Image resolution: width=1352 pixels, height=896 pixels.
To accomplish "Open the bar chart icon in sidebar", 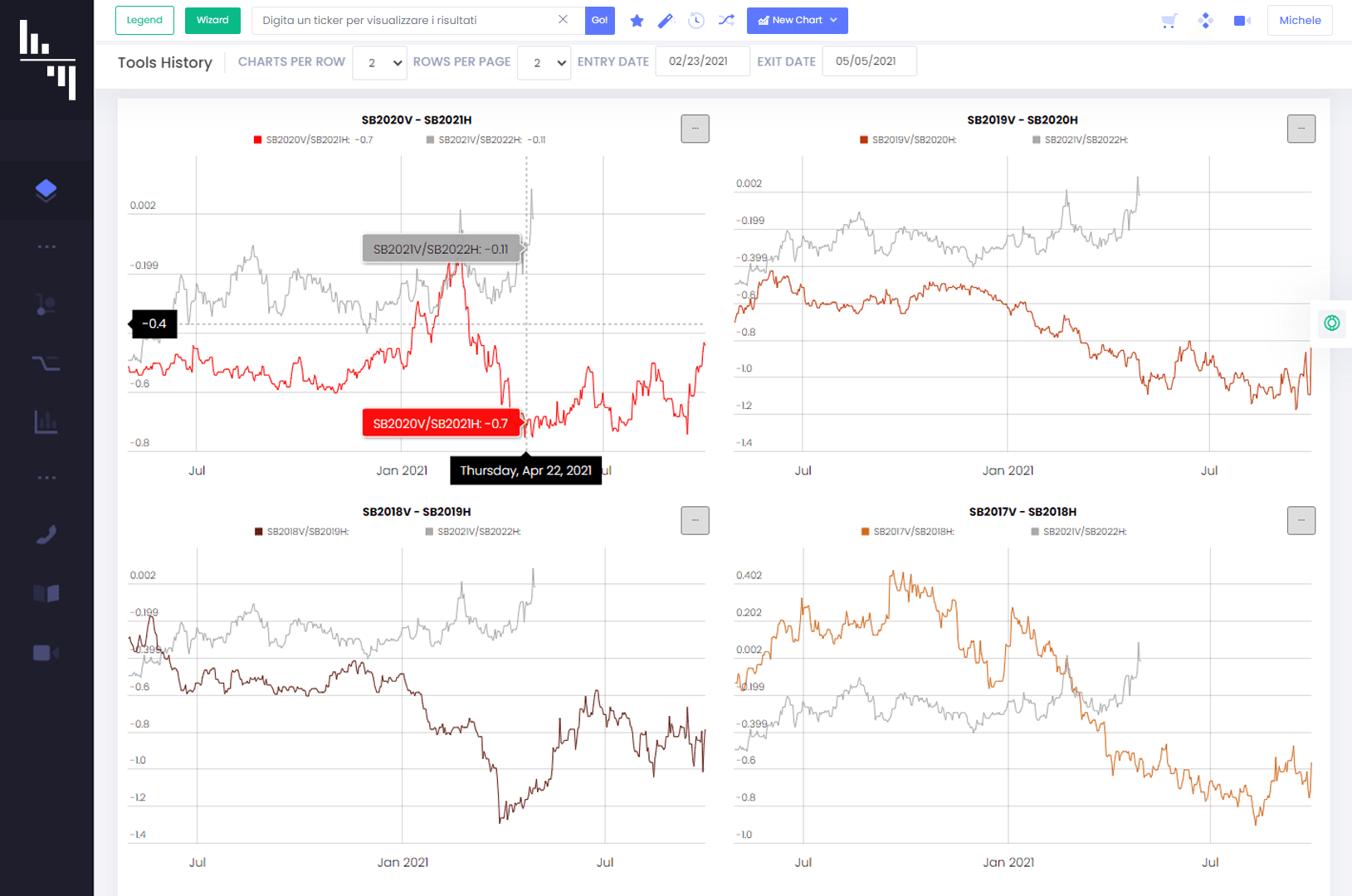I will 46,422.
